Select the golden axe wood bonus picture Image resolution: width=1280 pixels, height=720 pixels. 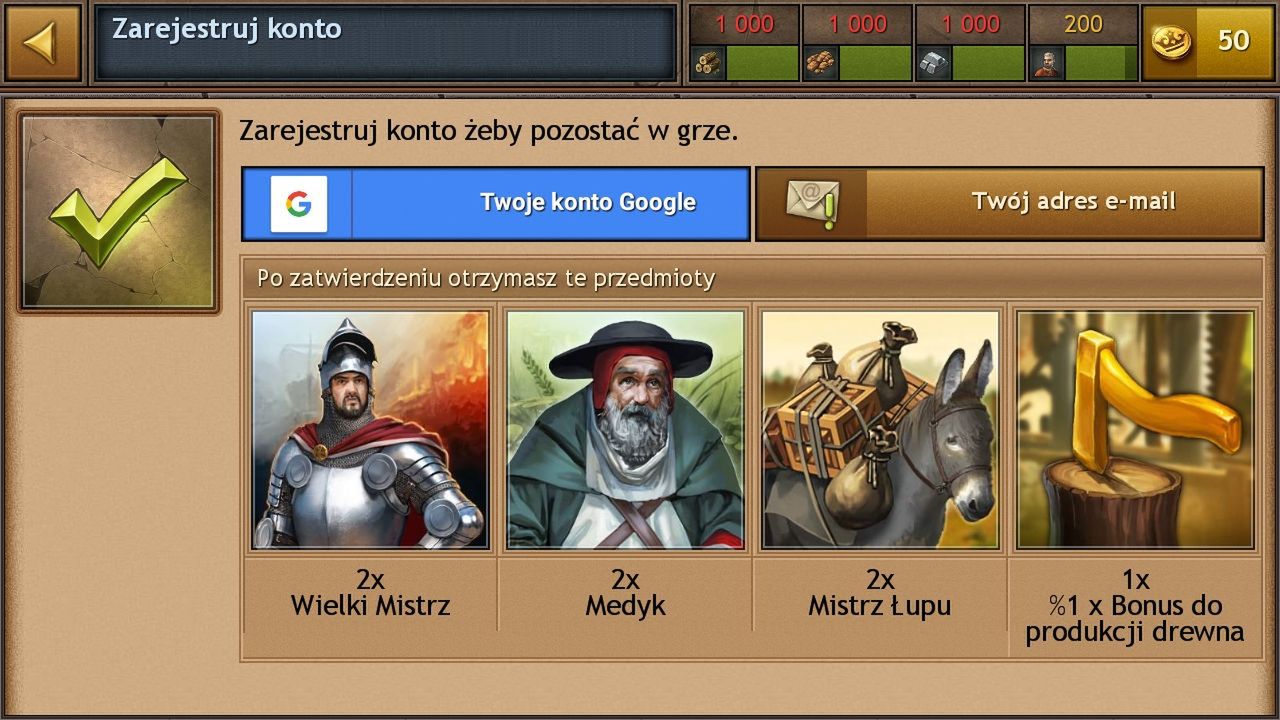click(x=1135, y=430)
